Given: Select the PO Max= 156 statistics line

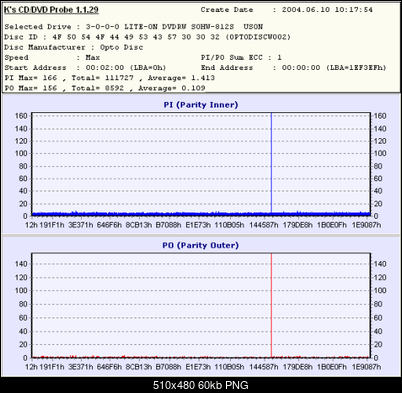Looking at the screenshot, I should (x=105, y=88).
